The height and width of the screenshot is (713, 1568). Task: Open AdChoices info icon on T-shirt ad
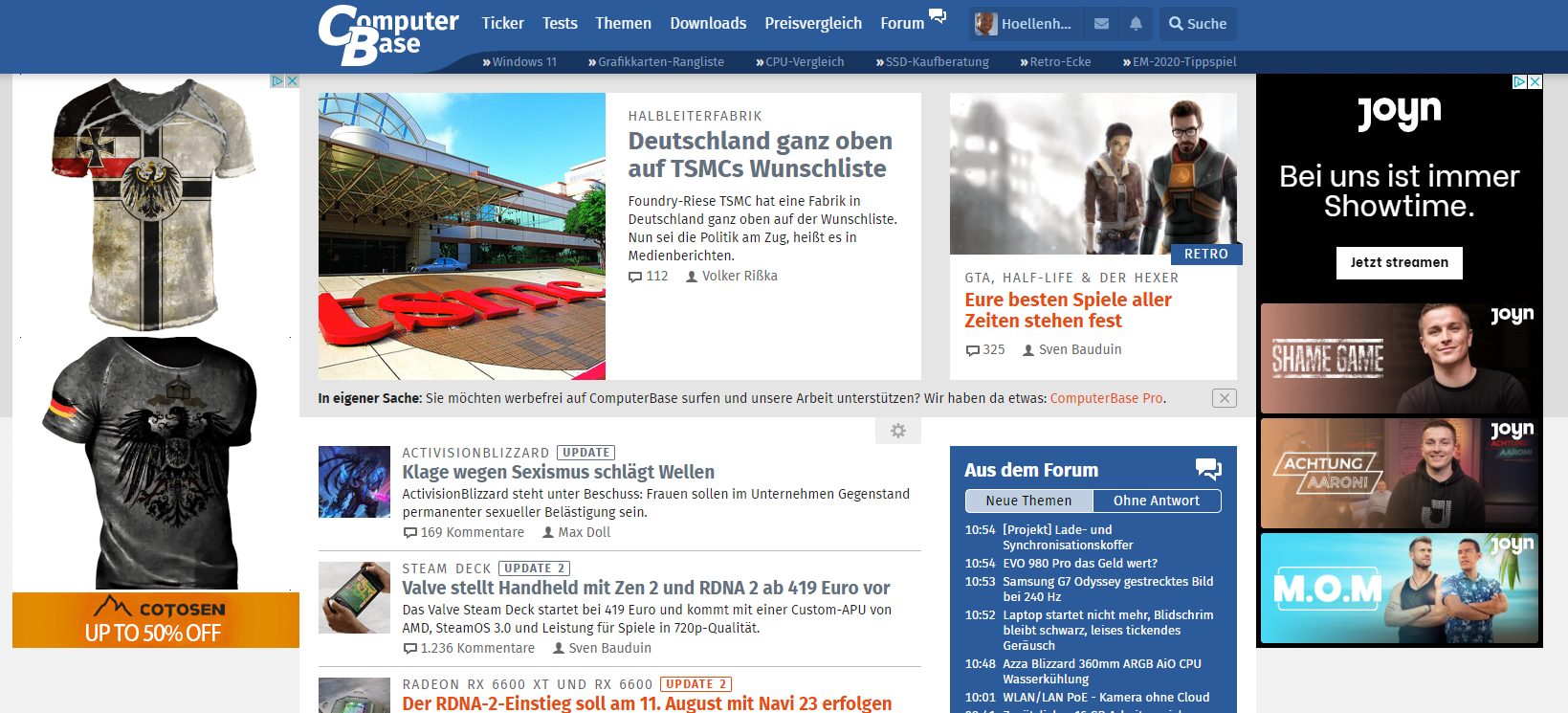tap(277, 81)
